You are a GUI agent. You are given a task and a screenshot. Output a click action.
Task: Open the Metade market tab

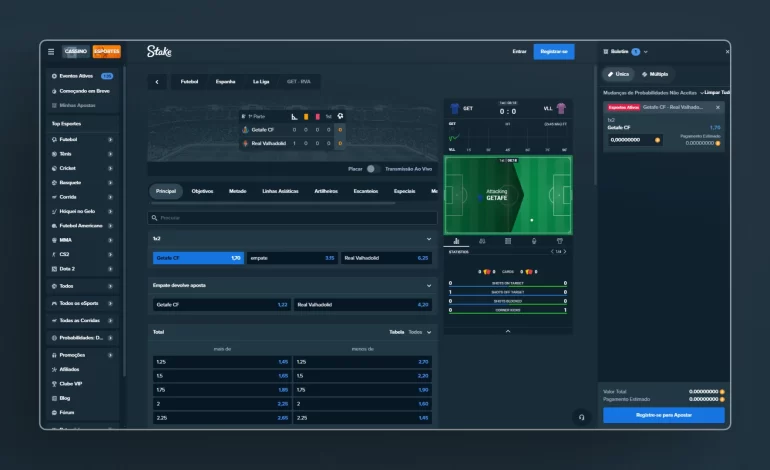point(238,191)
